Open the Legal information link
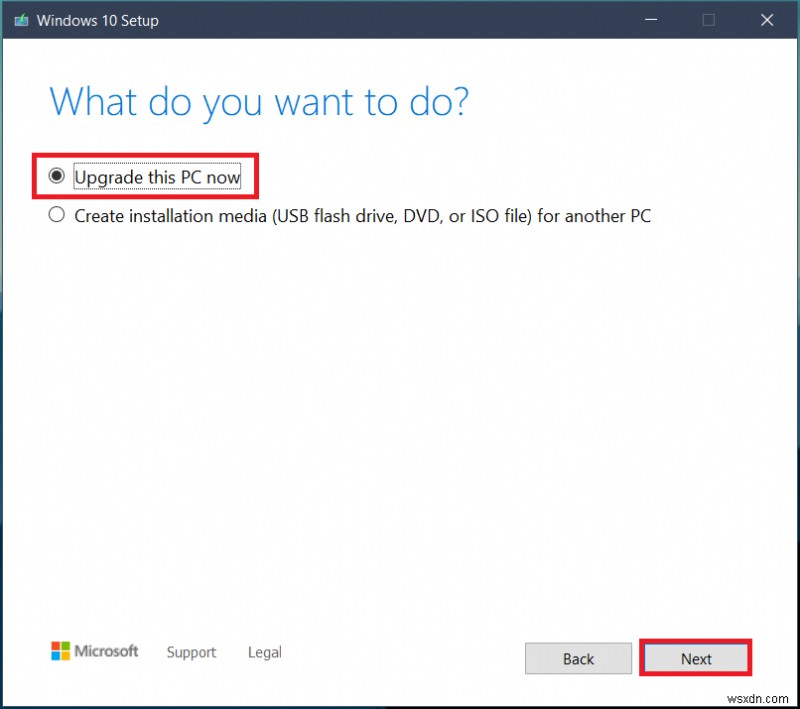 tap(264, 651)
